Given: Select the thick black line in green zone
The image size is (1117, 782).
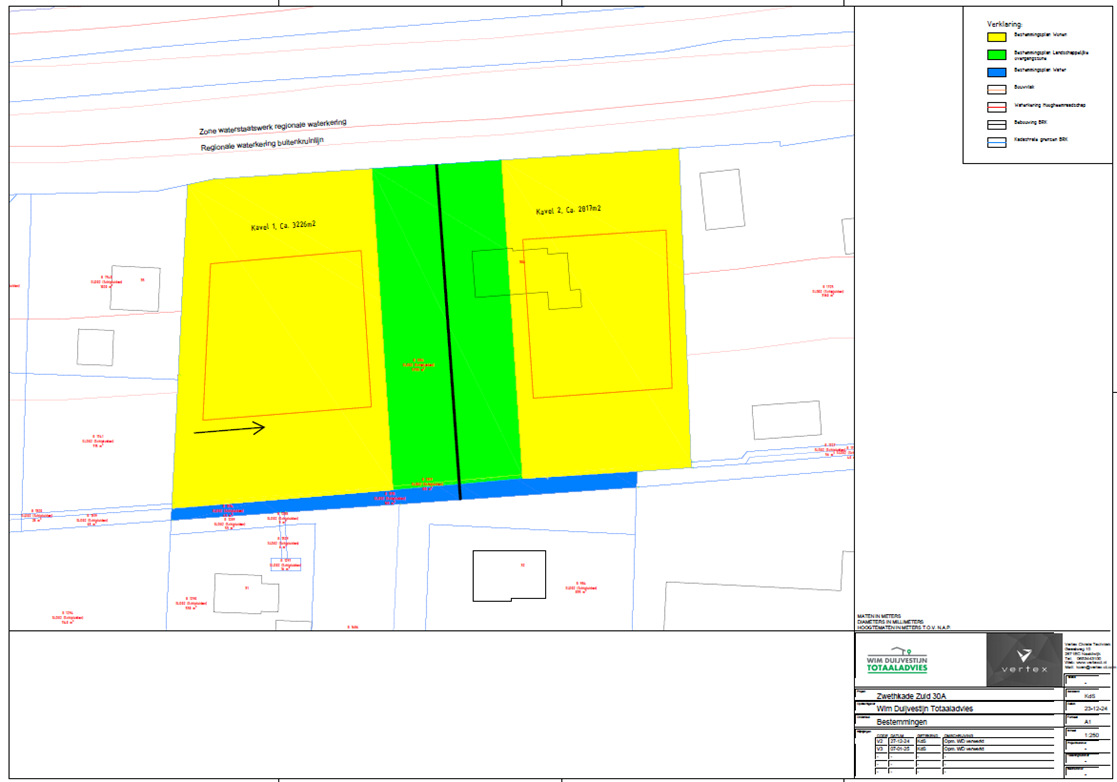Looking at the screenshot, I should (x=448, y=330).
